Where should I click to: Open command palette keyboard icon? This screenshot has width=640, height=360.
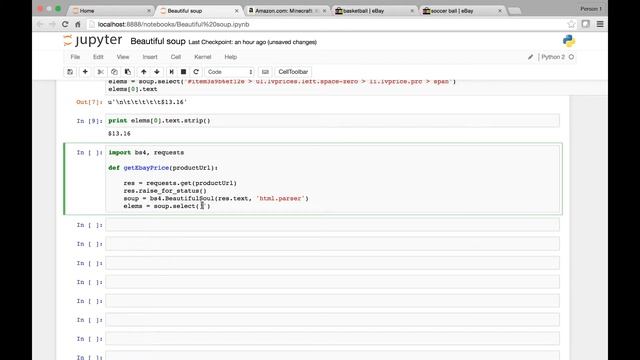click(265, 72)
